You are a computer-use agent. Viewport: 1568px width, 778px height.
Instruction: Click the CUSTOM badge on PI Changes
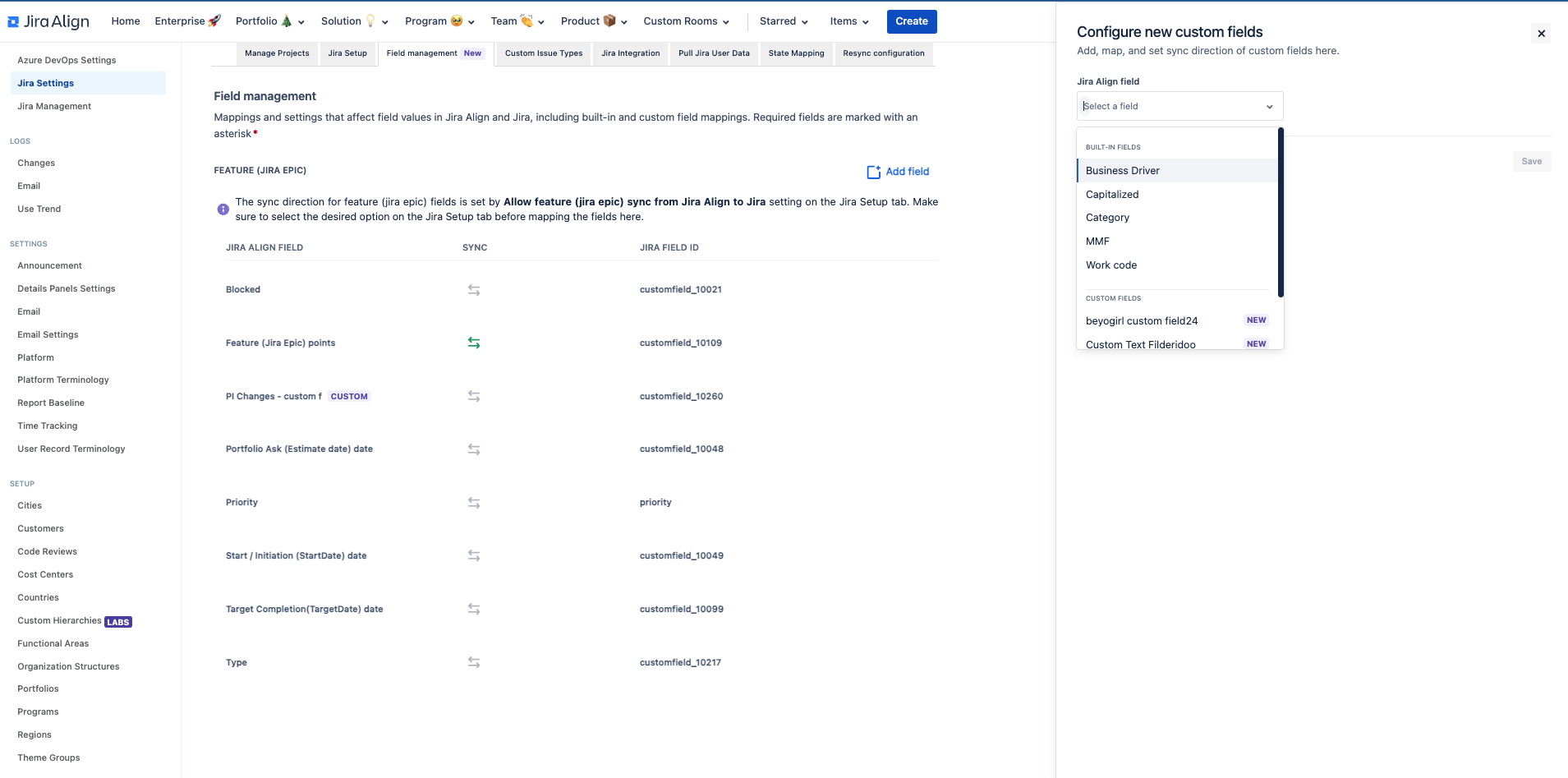349,397
